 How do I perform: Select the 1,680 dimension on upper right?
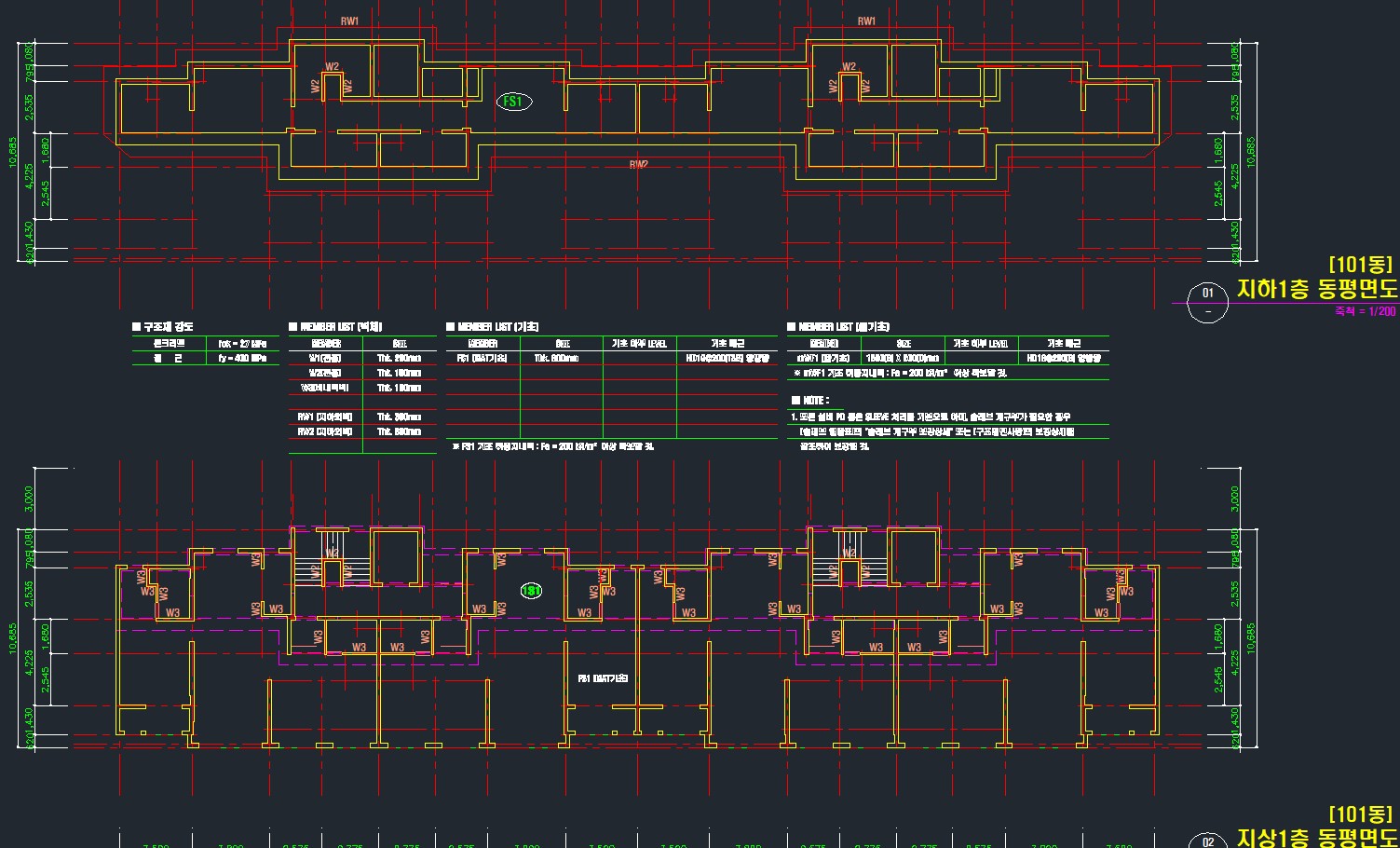[x=1218, y=150]
